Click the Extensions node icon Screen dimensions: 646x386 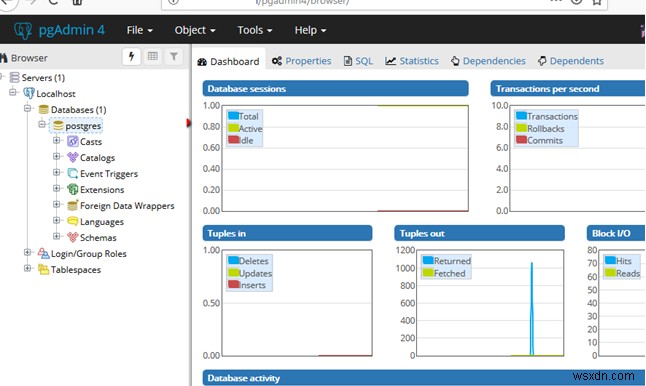[x=73, y=189]
